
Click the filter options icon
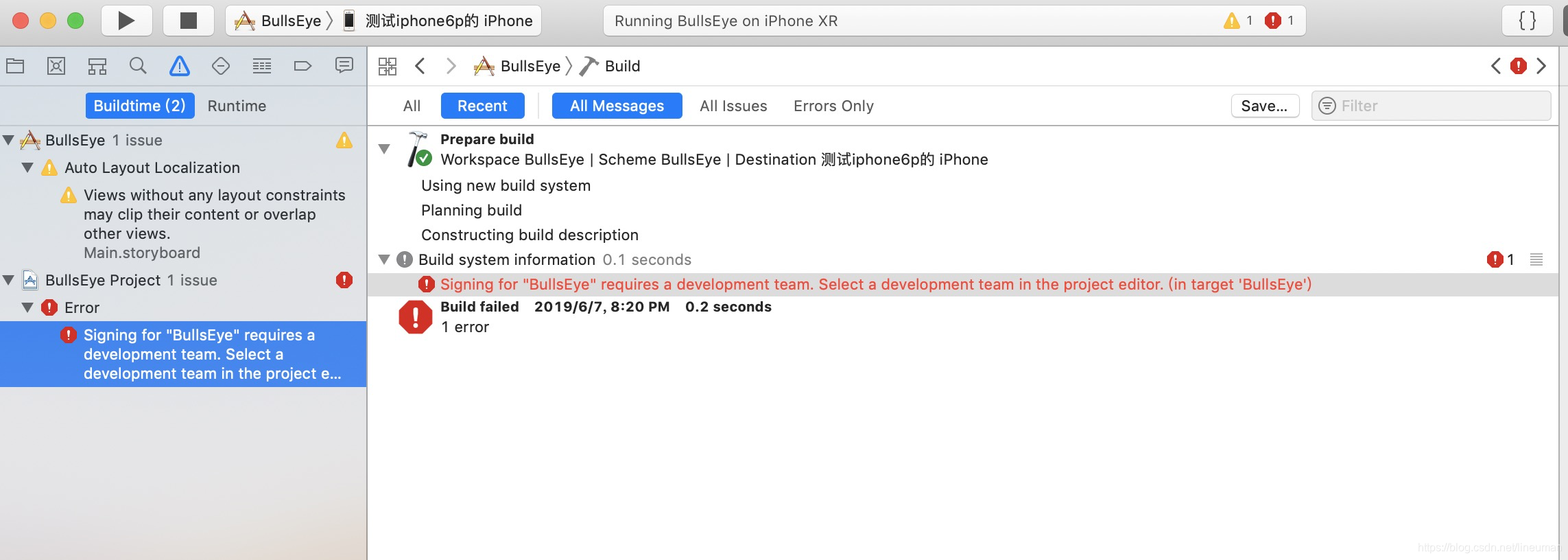1327,106
